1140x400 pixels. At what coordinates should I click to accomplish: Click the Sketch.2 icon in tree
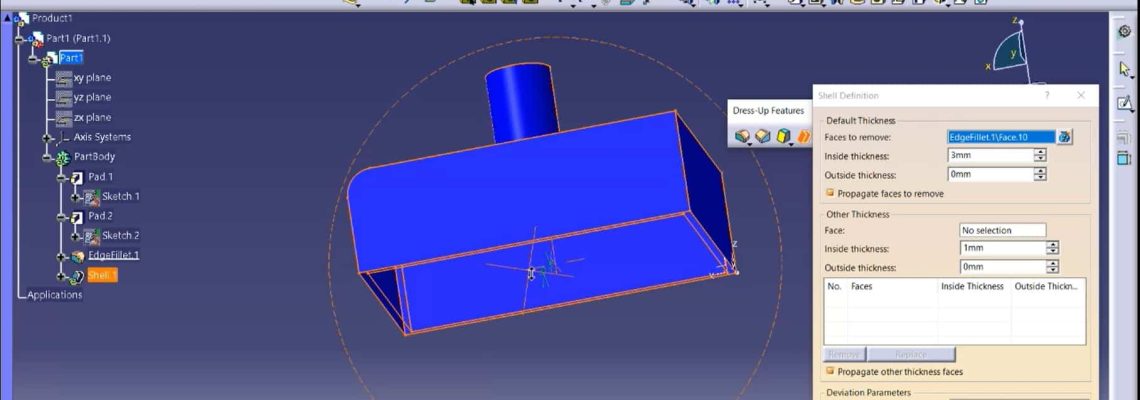tap(92, 236)
